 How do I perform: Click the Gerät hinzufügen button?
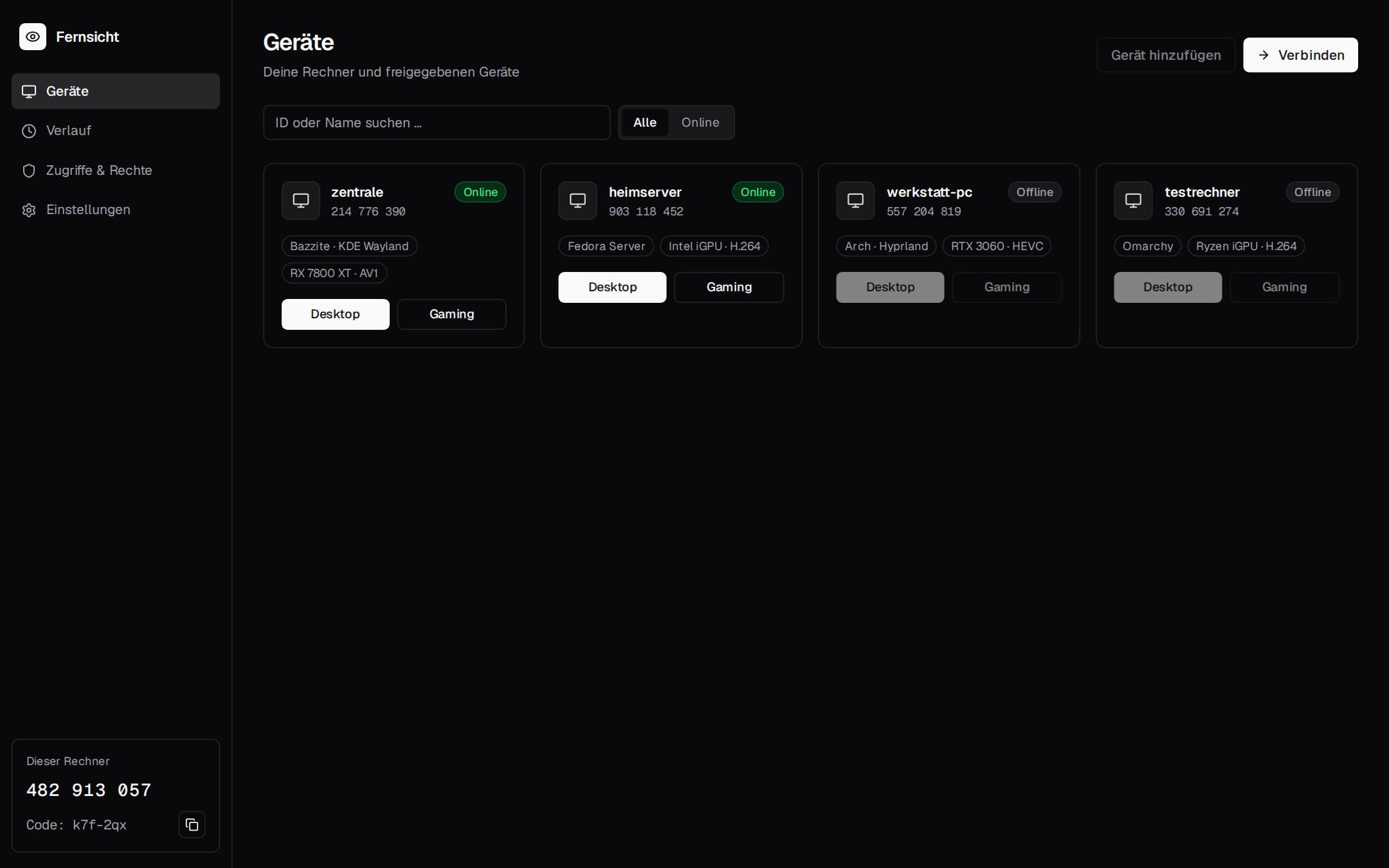click(1166, 55)
